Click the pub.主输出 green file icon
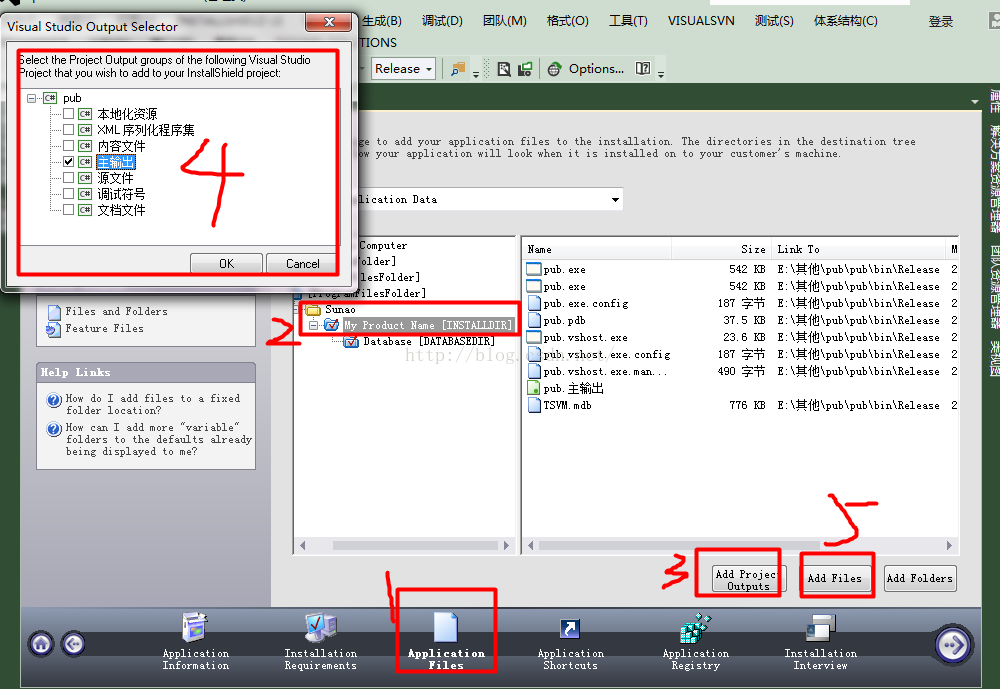Image resolution: width=1000 pixels, height=689 pixels. pos(534,388)
